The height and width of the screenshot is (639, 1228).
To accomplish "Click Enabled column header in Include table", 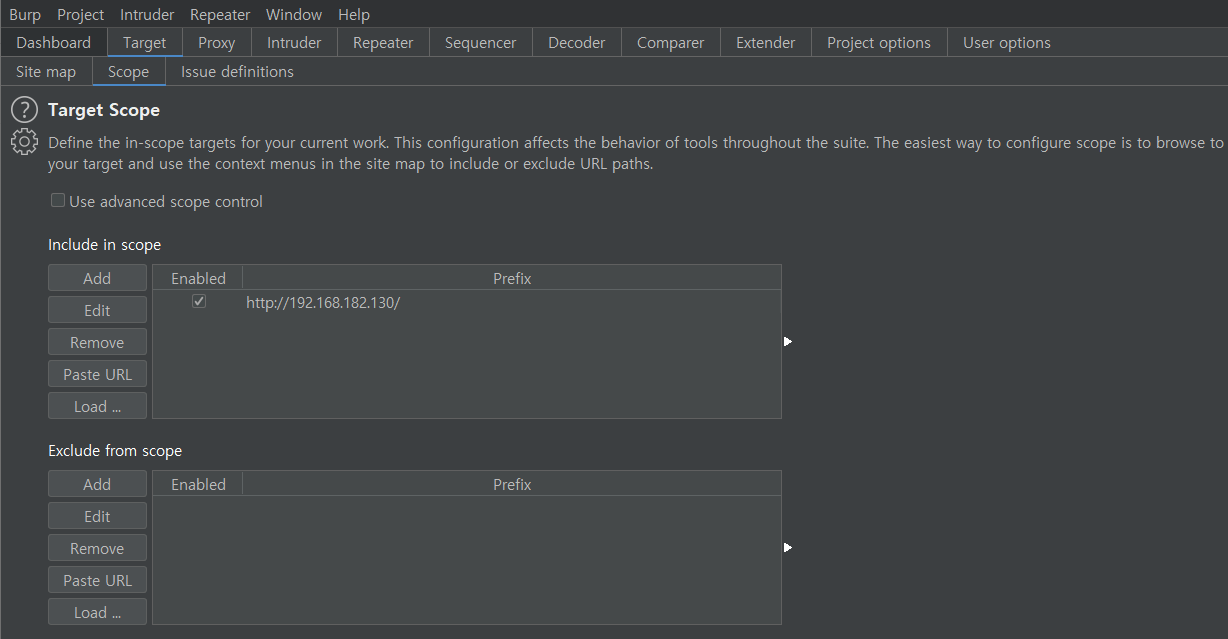I will tap(198, 278).
